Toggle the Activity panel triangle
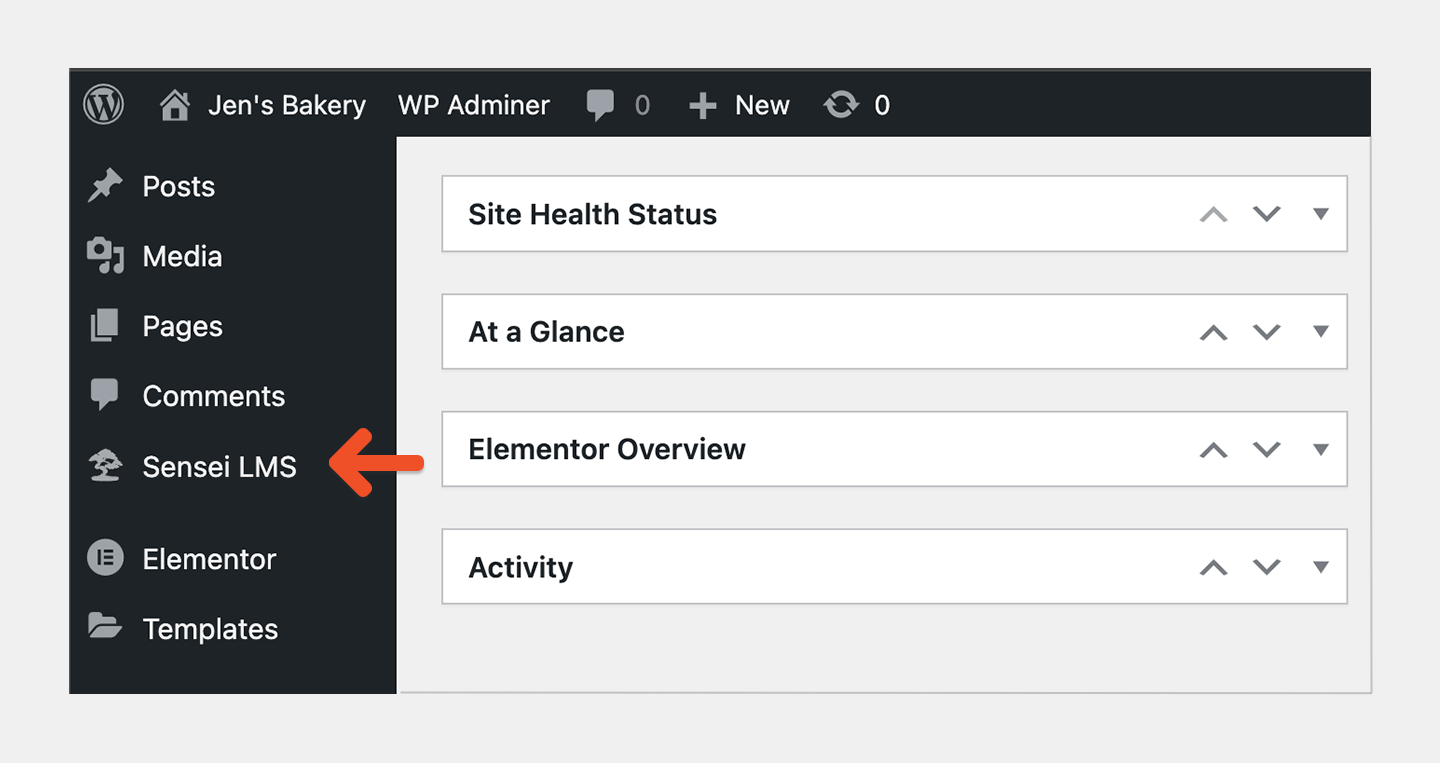The height and width of the screenshot is (763, 1440). tap(1321, 567)
